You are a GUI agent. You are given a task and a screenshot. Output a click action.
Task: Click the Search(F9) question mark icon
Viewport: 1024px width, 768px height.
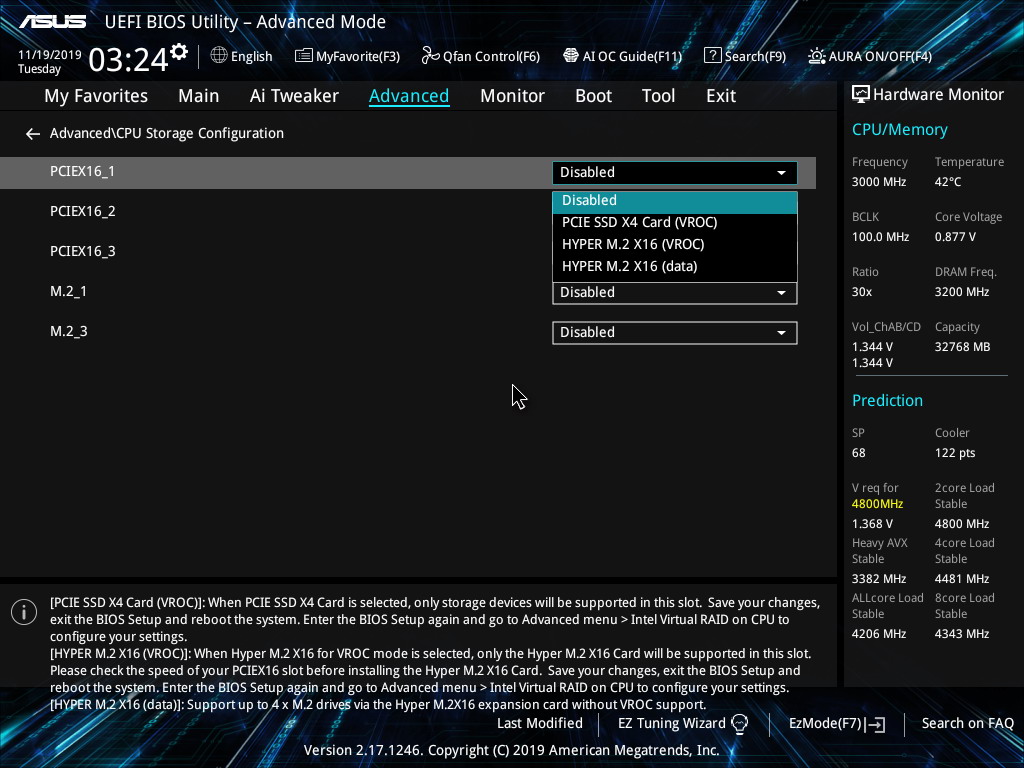coord(712,56)
